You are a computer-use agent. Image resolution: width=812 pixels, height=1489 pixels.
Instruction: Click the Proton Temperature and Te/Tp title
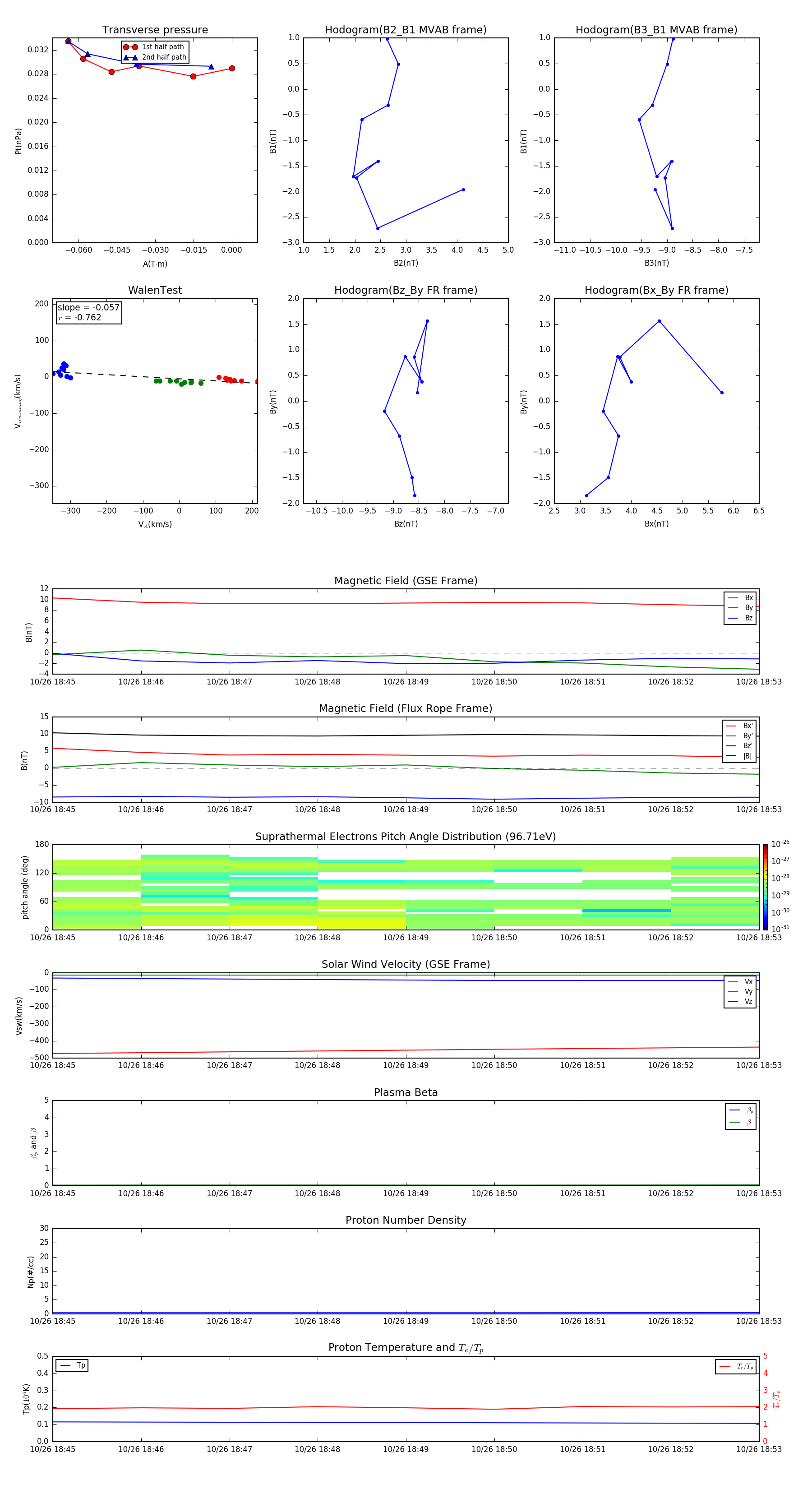click(x=406, y=1348)
